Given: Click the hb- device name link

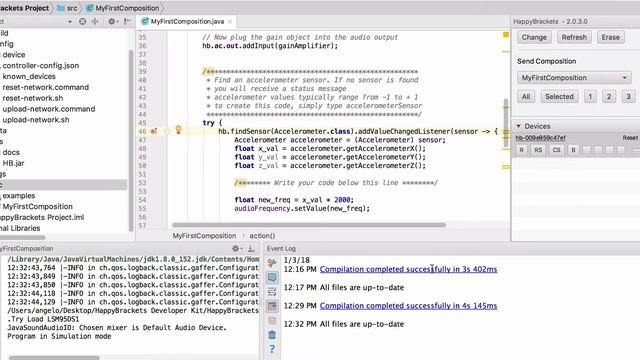Looking at the screenshot, I should [x=540, y=138].
